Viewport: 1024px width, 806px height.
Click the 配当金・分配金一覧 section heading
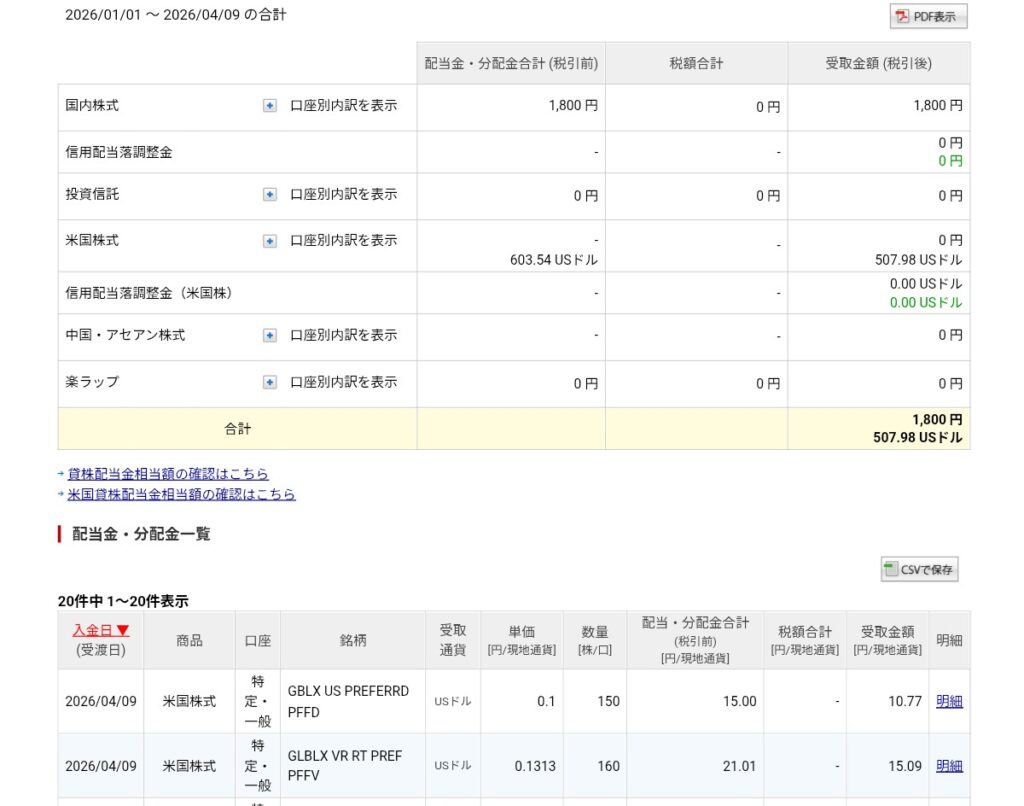point(141,534)
